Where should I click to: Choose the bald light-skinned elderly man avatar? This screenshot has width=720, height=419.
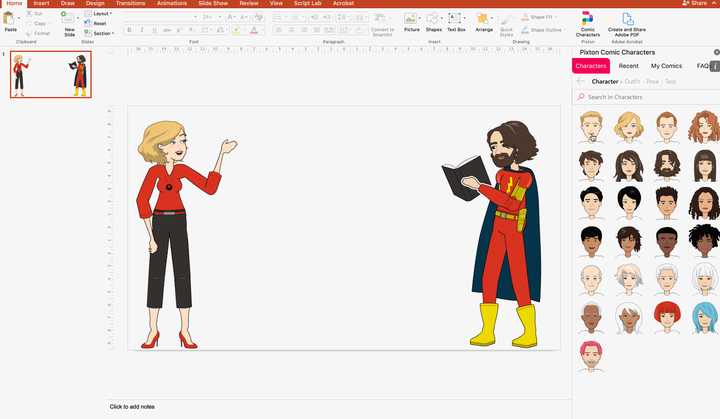click(591, 279)
